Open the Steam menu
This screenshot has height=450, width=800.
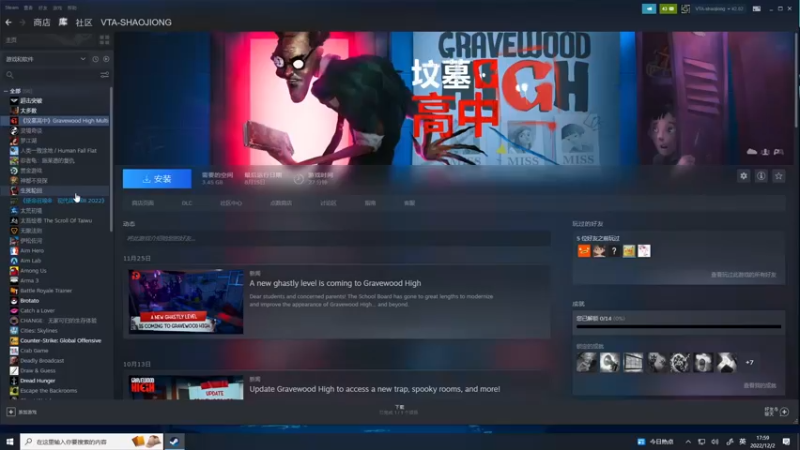tap(11, 8)
